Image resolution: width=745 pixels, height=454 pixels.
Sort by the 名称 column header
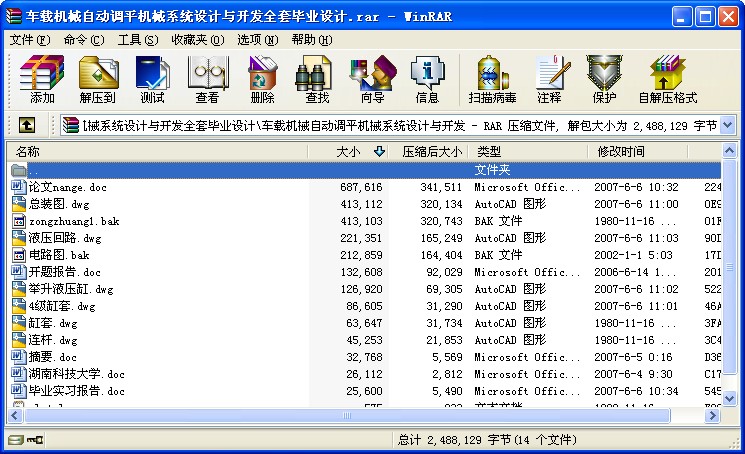(x=158, y=151)
